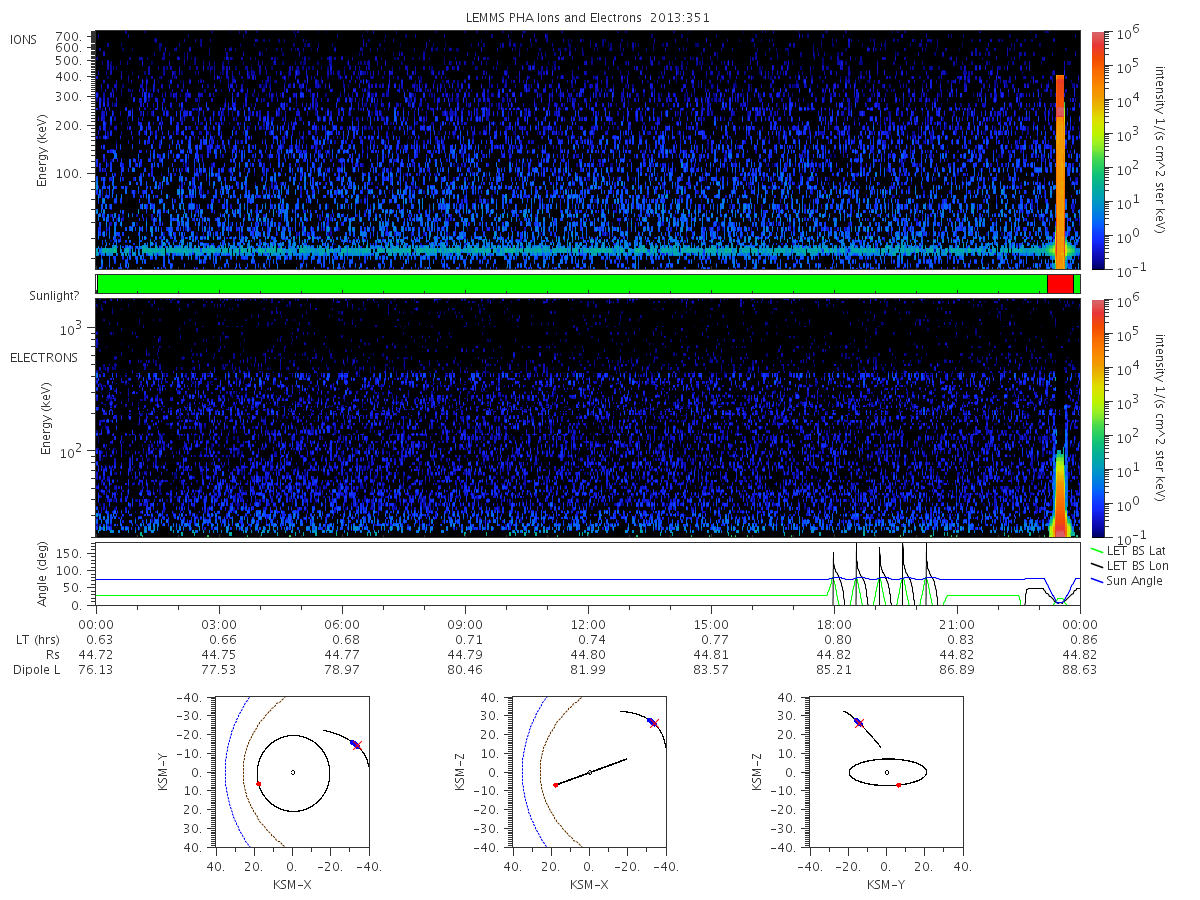Click the planet center in KSM-Y KSM-Z plot
Viewport: 1200px width, 900px height.
(887, 772)
